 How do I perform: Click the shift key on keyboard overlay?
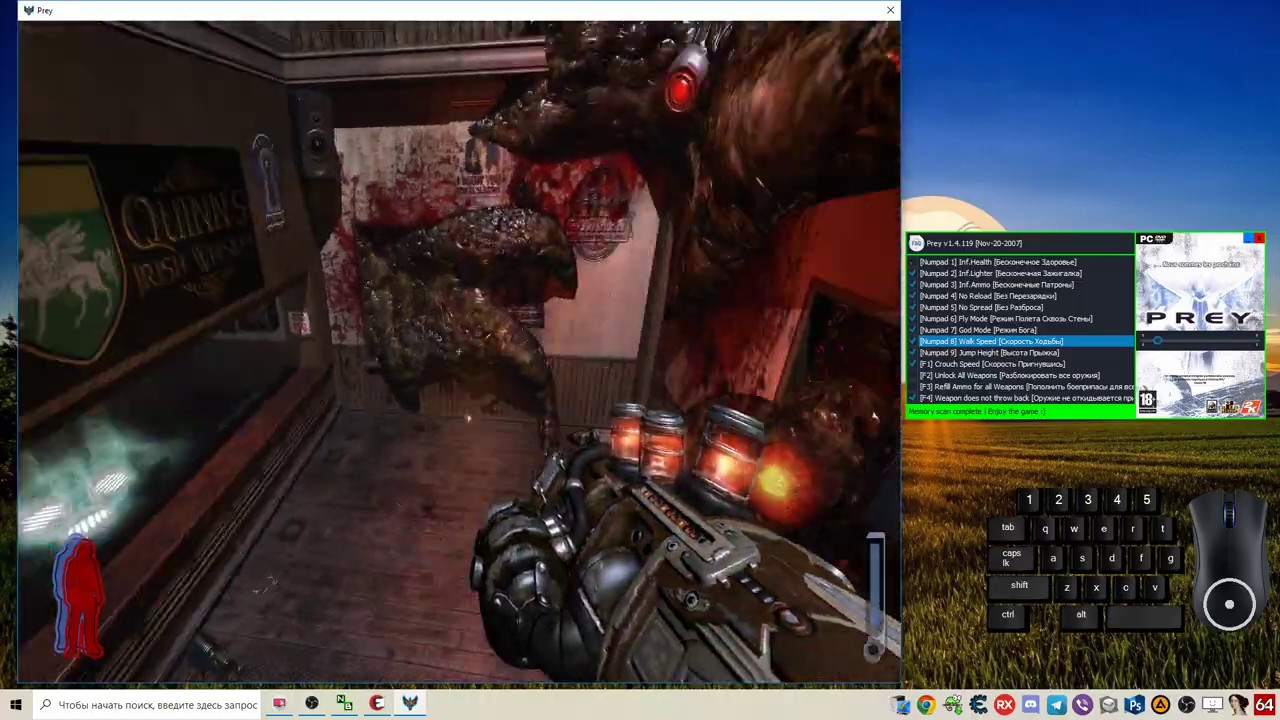click(x=1019, y=586)
